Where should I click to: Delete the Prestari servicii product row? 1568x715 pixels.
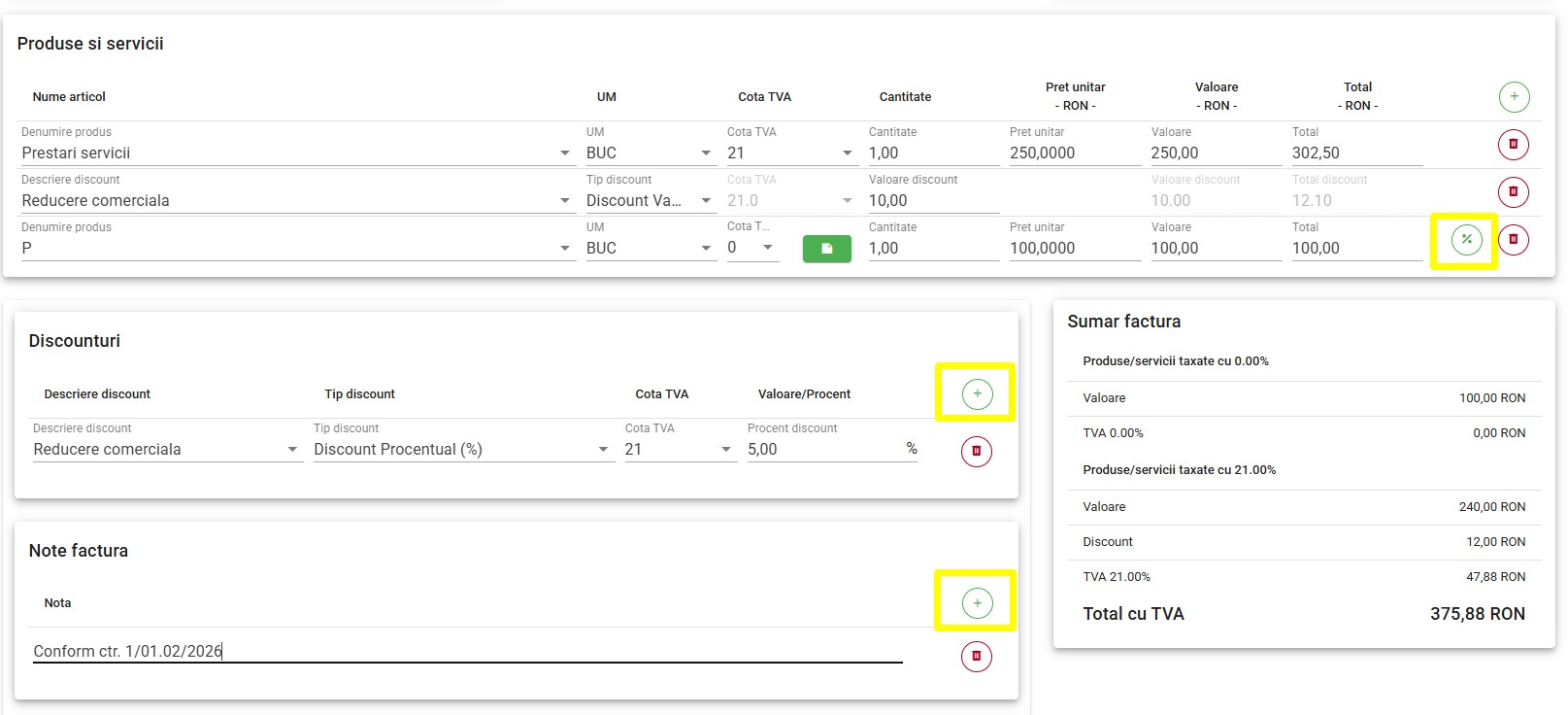point(1513,145)
